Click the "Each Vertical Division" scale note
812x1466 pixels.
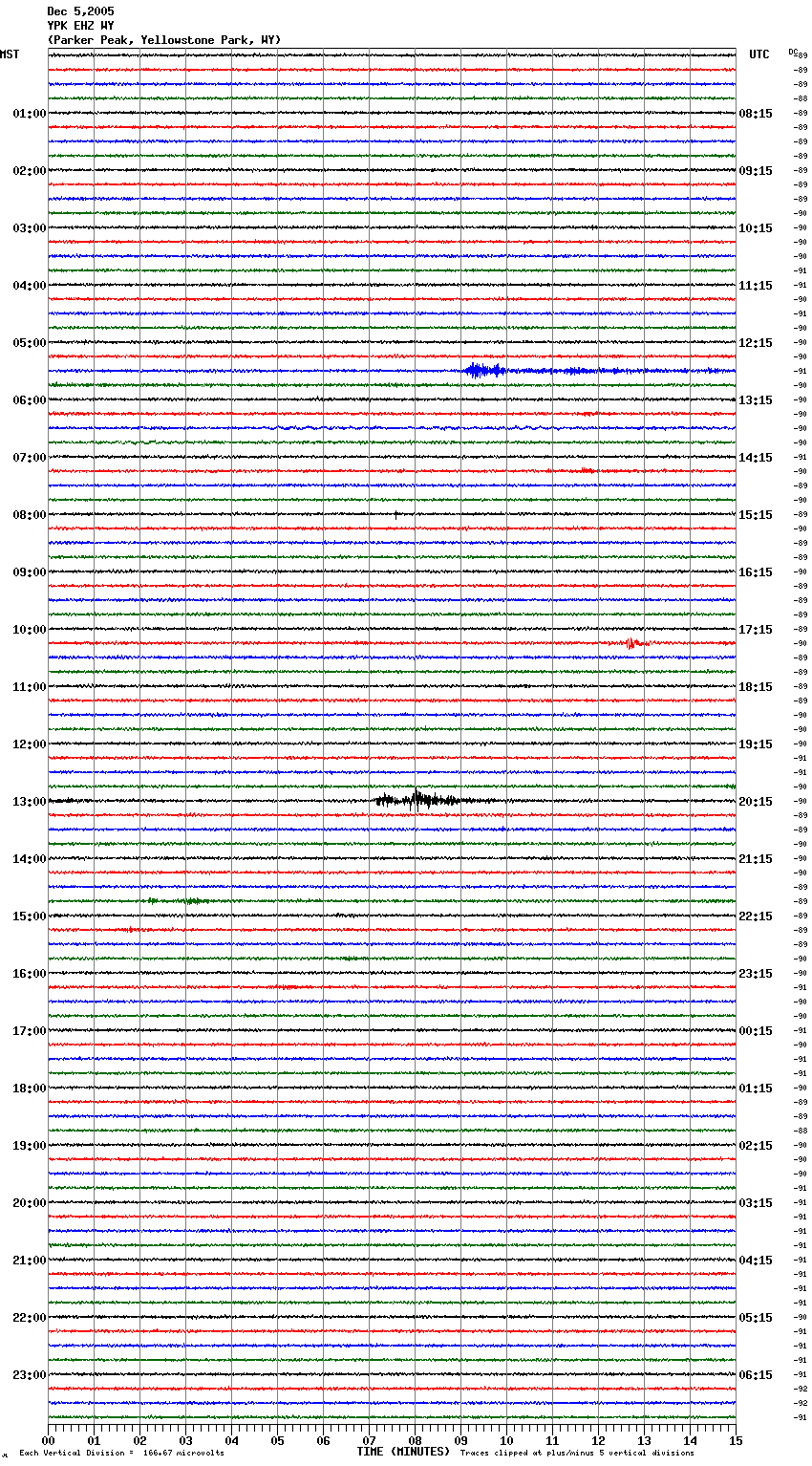point(121,1453)
